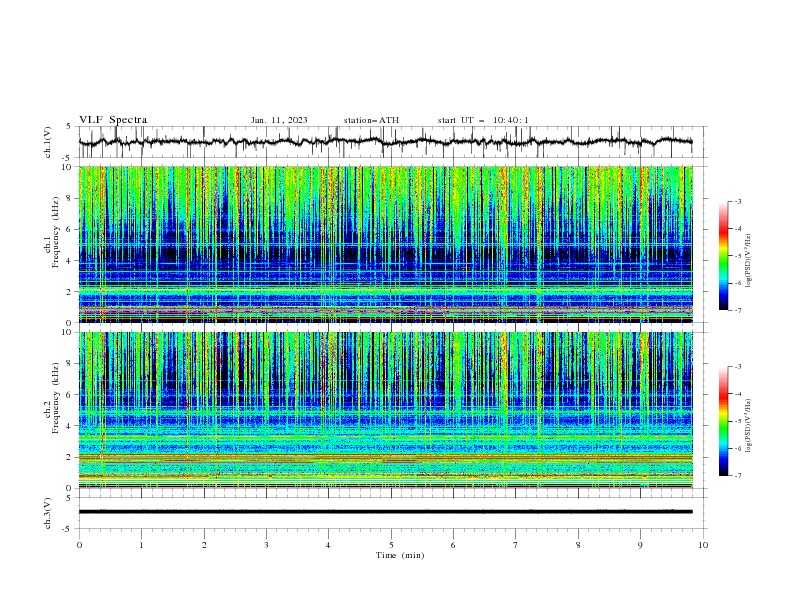Click the 'ch.3(V)' waveform axis label
Image resolution: width=792 pixels, height=612 pixels.
pyautogui.click(x=48, y=513)
